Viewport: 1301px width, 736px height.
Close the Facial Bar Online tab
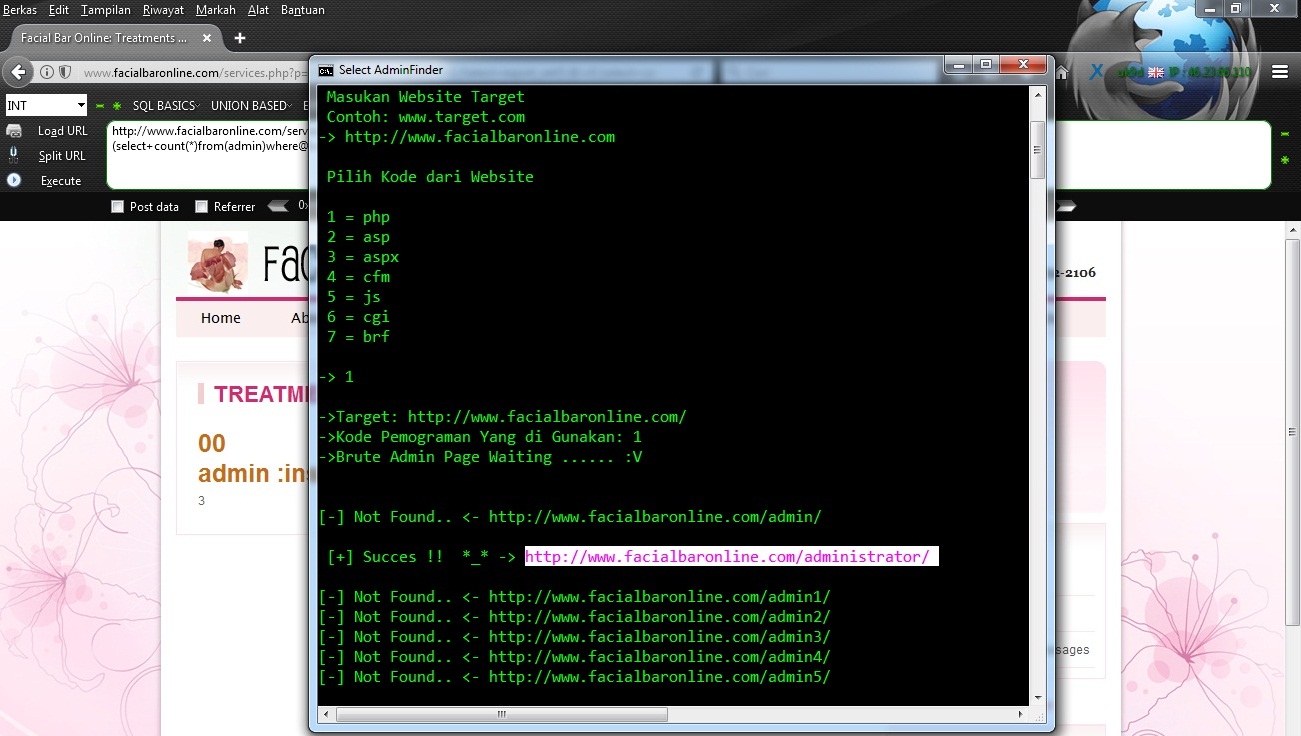[x=207, y=38]
